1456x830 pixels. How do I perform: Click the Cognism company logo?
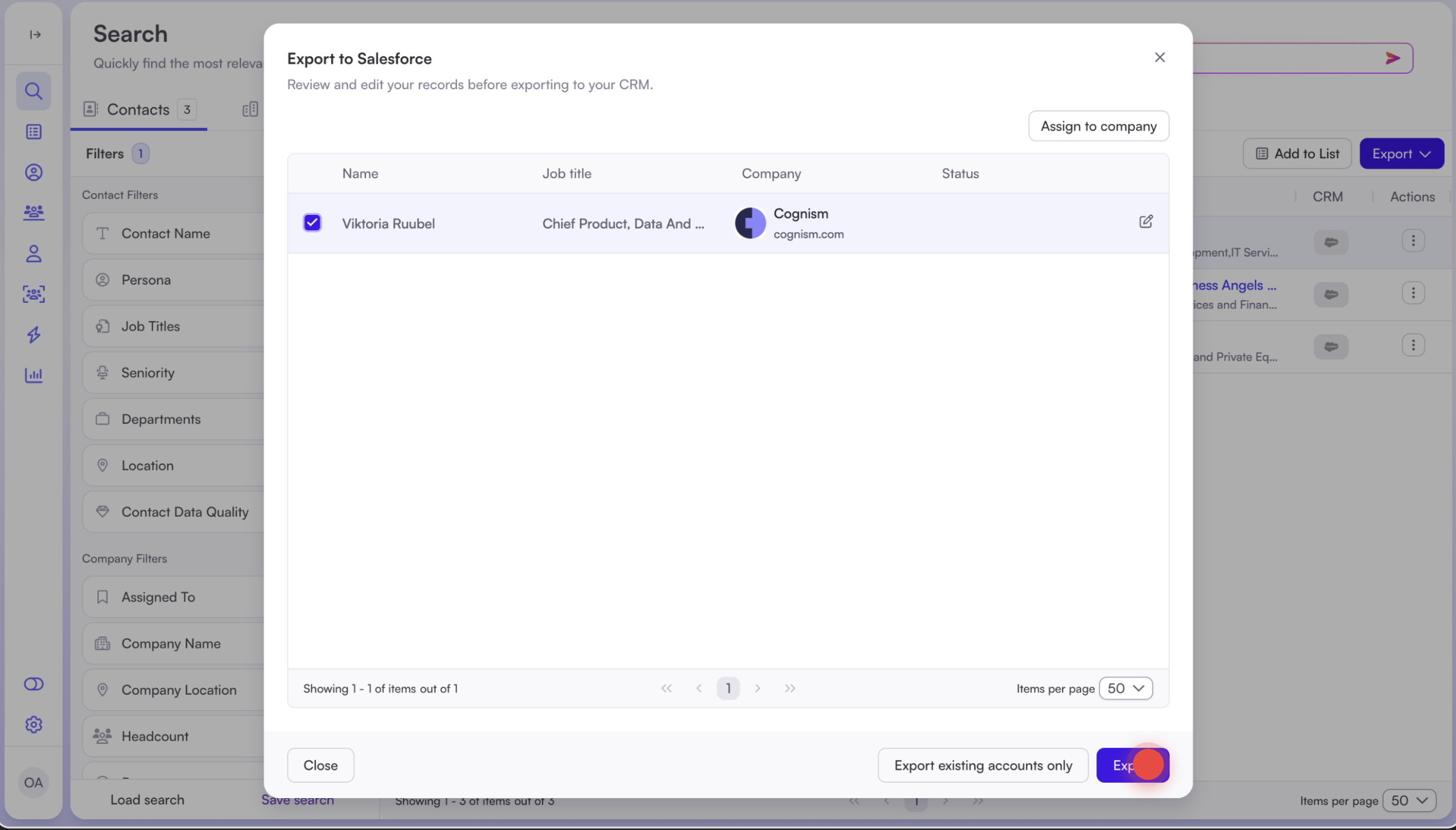[750, 223]
